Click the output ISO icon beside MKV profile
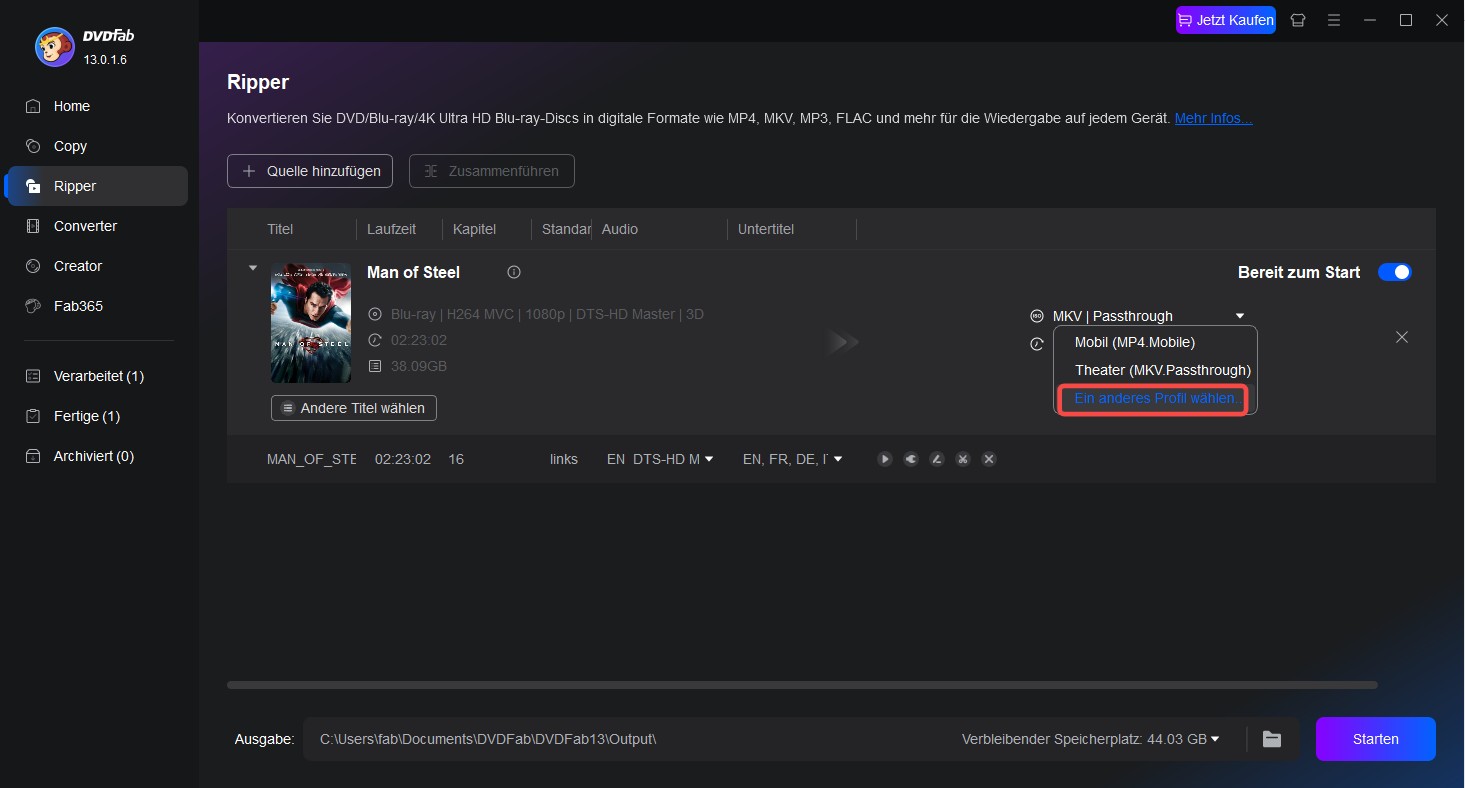The height and width of the screenshot is (788, 1465). [x=1037, y=316]
